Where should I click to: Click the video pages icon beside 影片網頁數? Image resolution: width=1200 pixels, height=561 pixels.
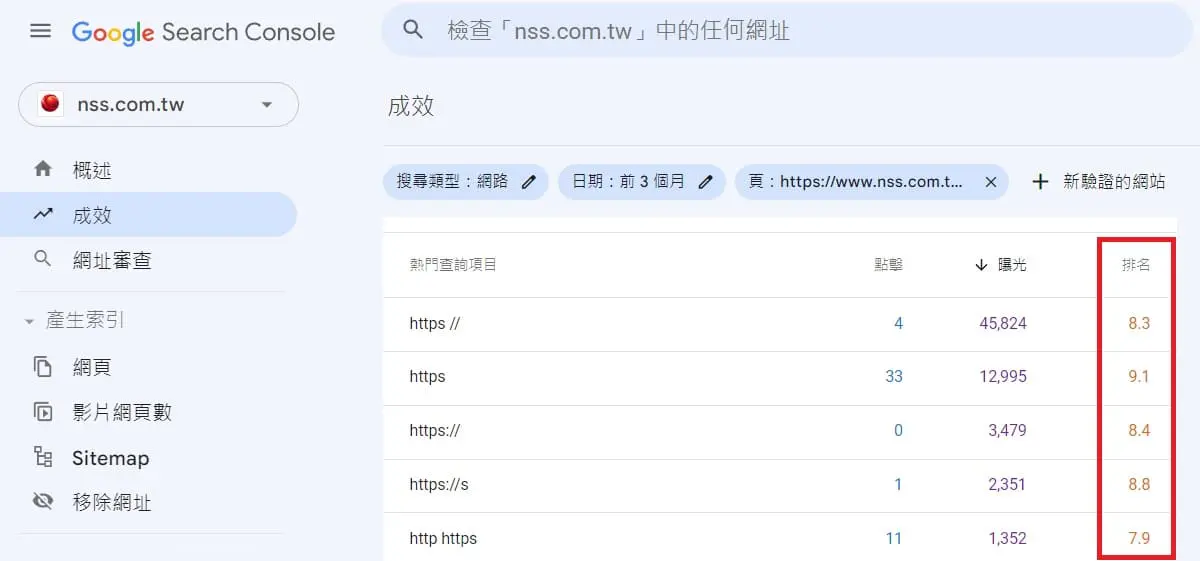tap(43, 412)
